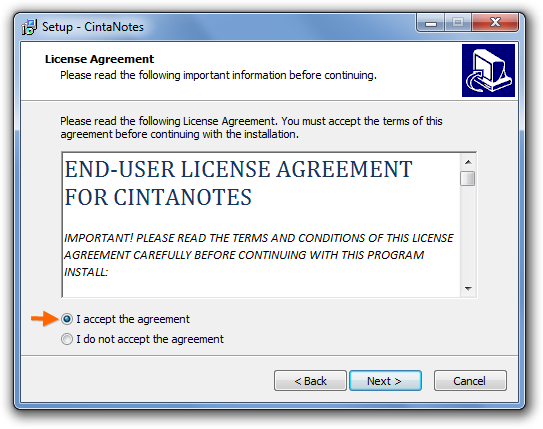The image size is (543, 429).
Task: Go to previous step with the Back button
Action: 310,381
